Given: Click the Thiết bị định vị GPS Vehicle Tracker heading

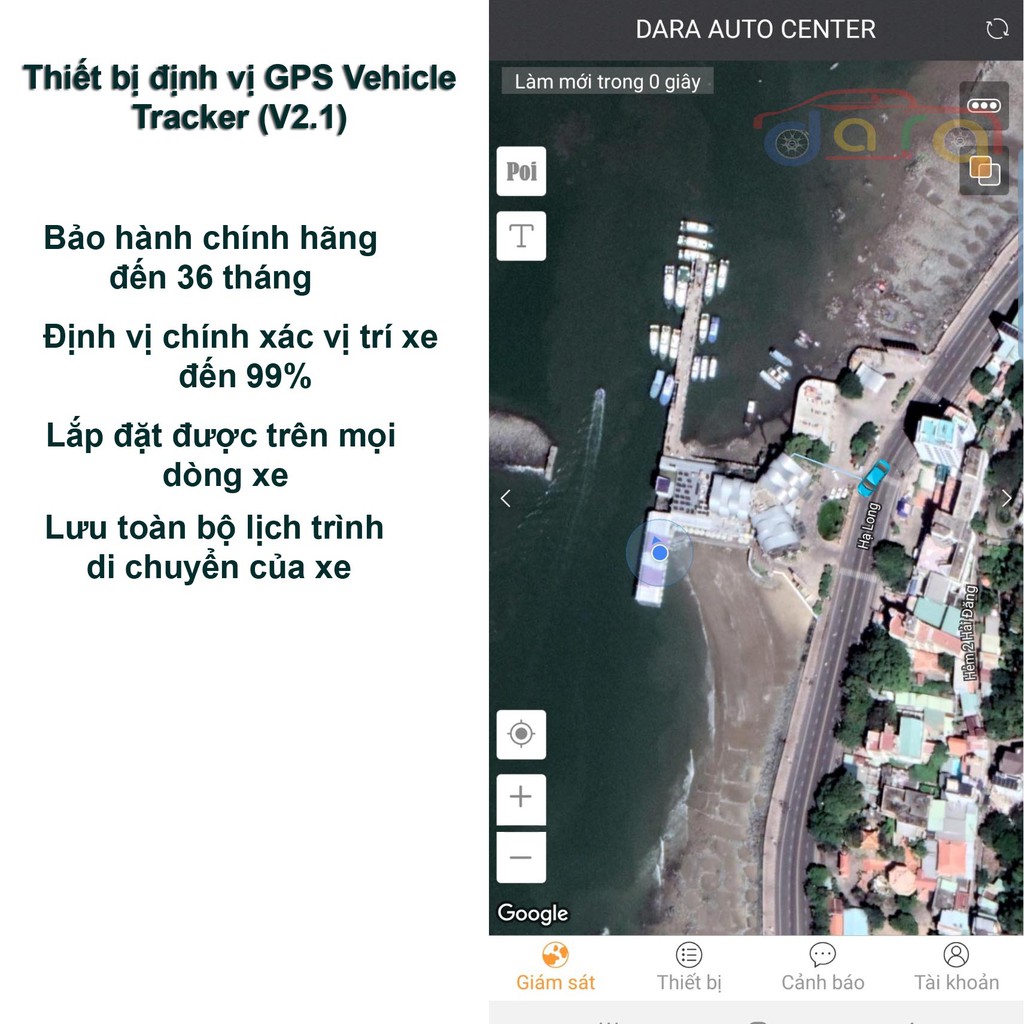Looking at the screenshot, I should pos(239,97).
